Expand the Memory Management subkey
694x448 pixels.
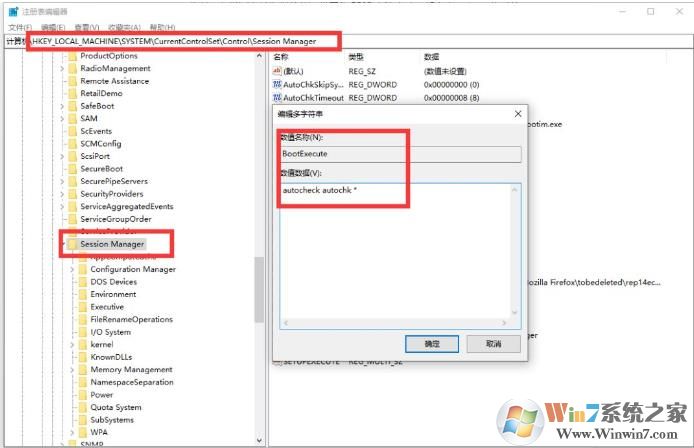(x=72, y=370)
